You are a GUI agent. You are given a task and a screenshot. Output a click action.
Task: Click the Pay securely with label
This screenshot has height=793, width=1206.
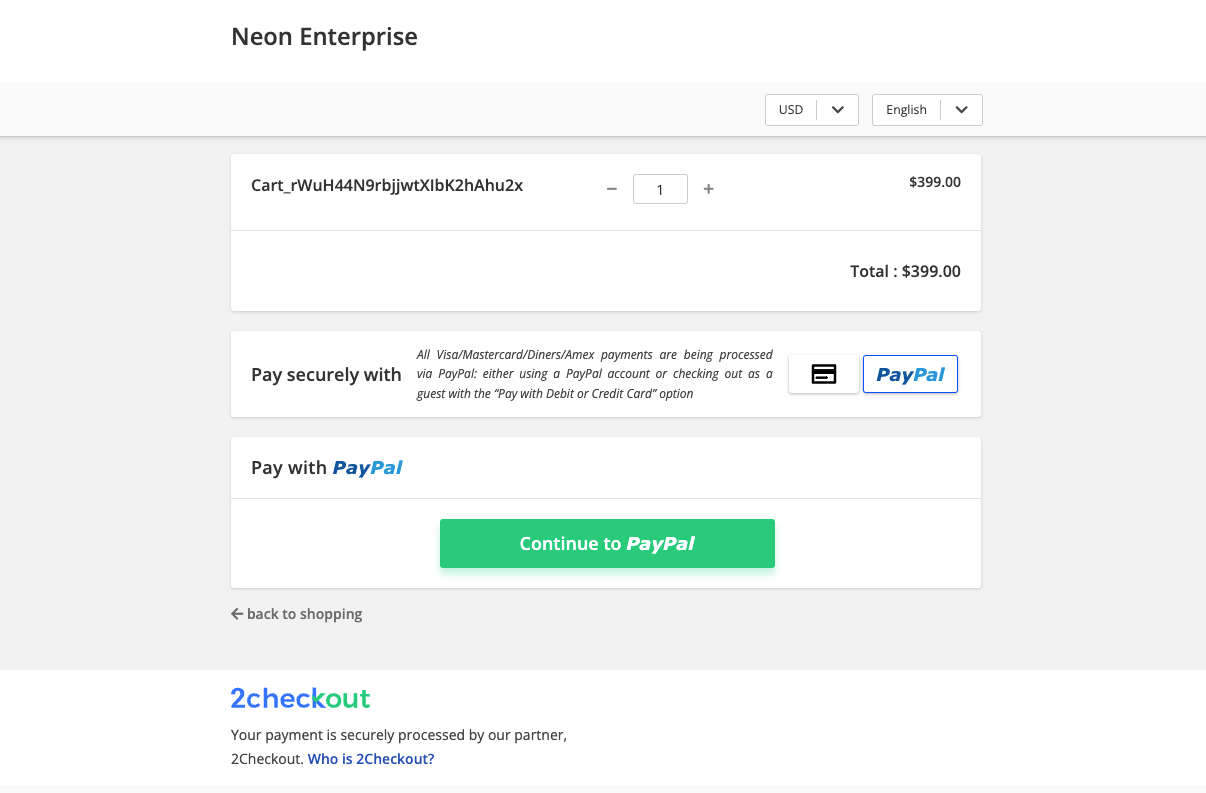pyautogui.click(x=326, y=375)
